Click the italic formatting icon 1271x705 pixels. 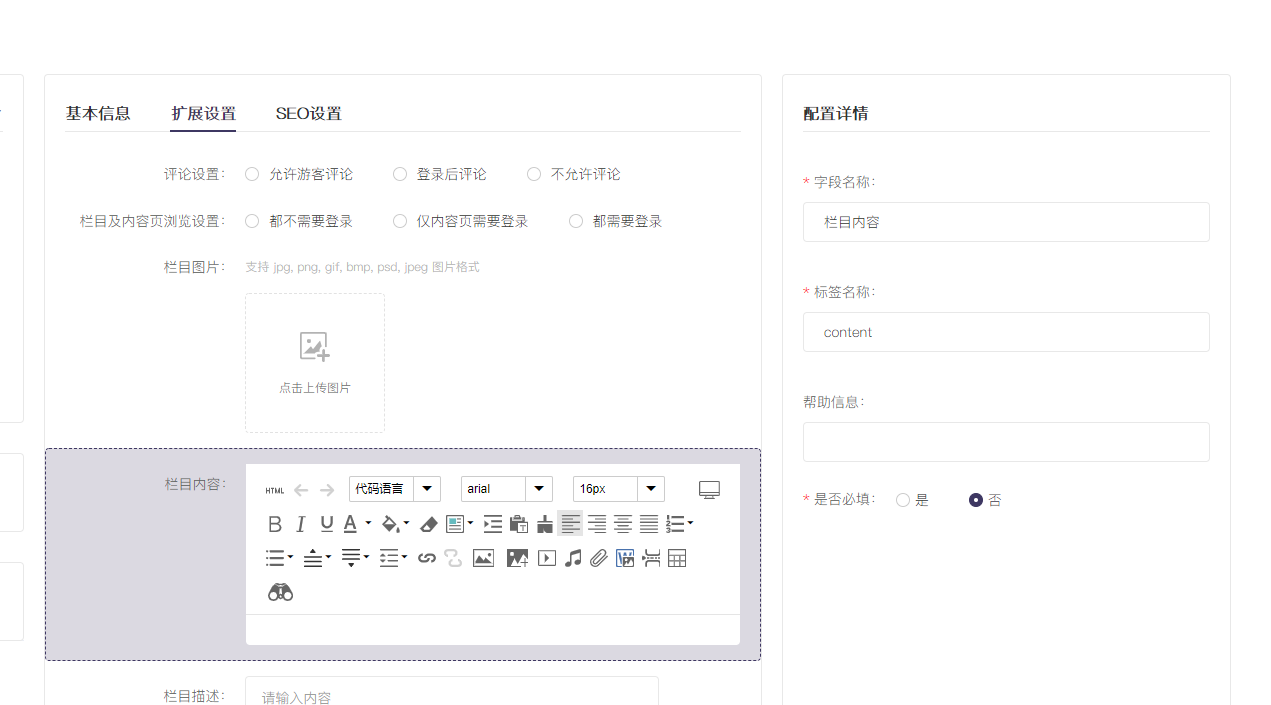300,524
